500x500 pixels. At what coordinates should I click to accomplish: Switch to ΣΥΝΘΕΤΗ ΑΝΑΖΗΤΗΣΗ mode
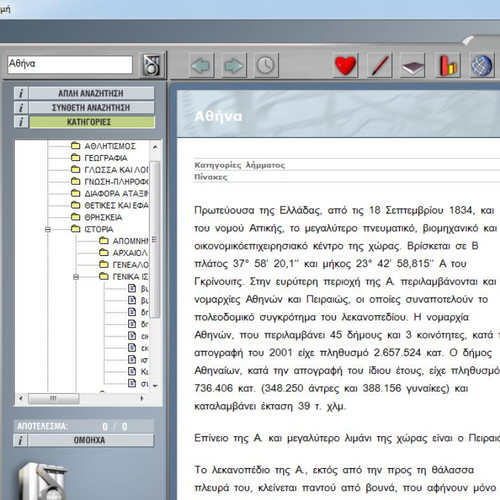(x=91, y=108)
